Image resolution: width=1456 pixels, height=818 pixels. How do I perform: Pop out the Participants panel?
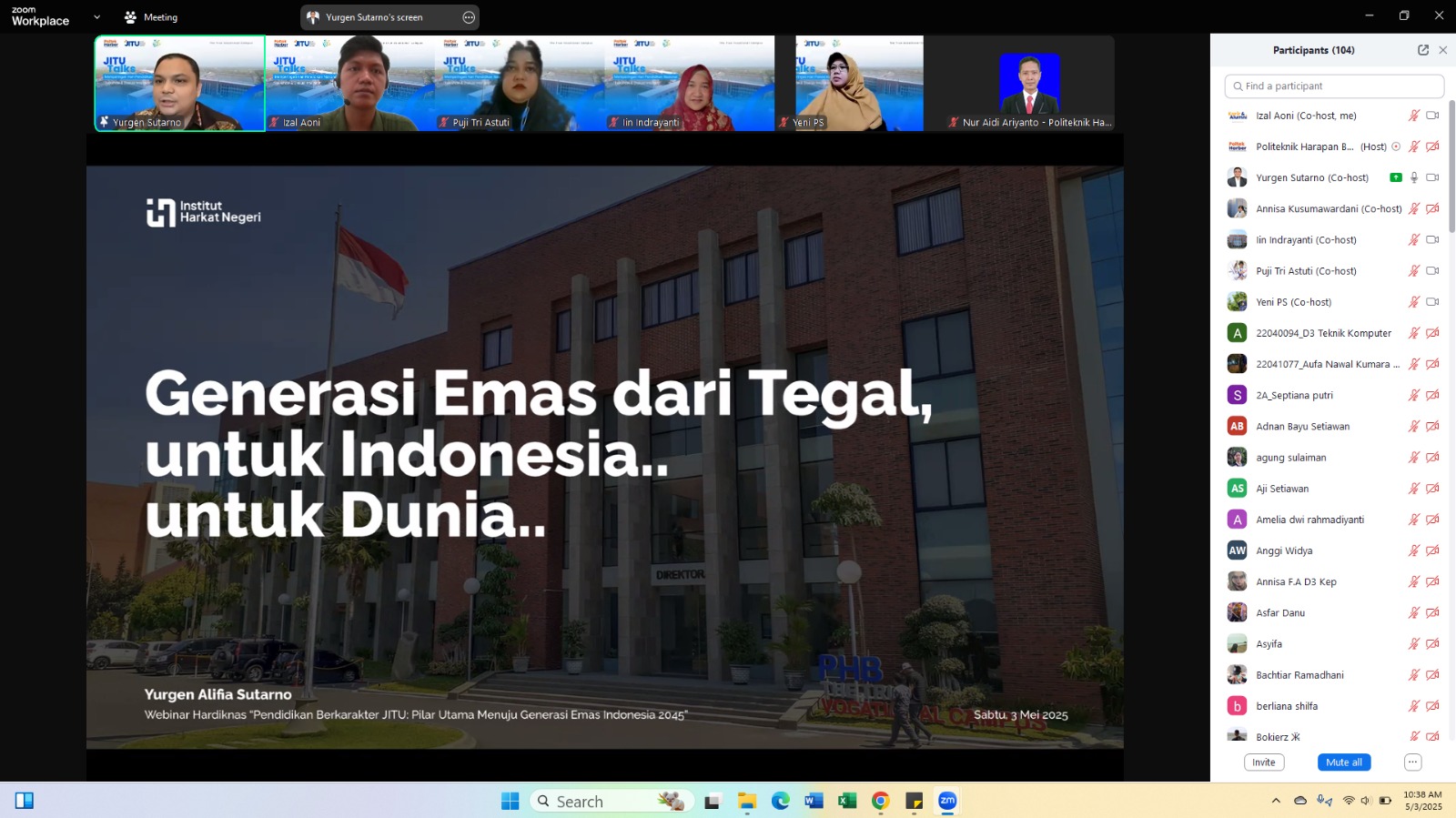pos(1423,50)
